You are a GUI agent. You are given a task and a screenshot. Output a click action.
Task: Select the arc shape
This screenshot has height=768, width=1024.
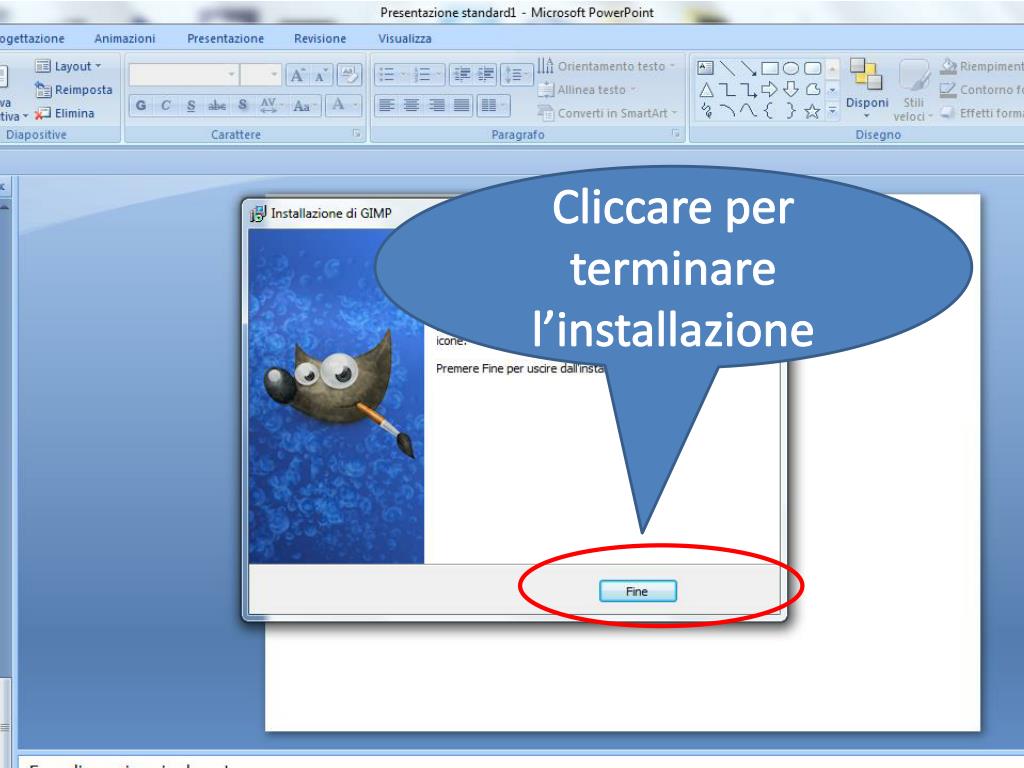pos(727,111)
